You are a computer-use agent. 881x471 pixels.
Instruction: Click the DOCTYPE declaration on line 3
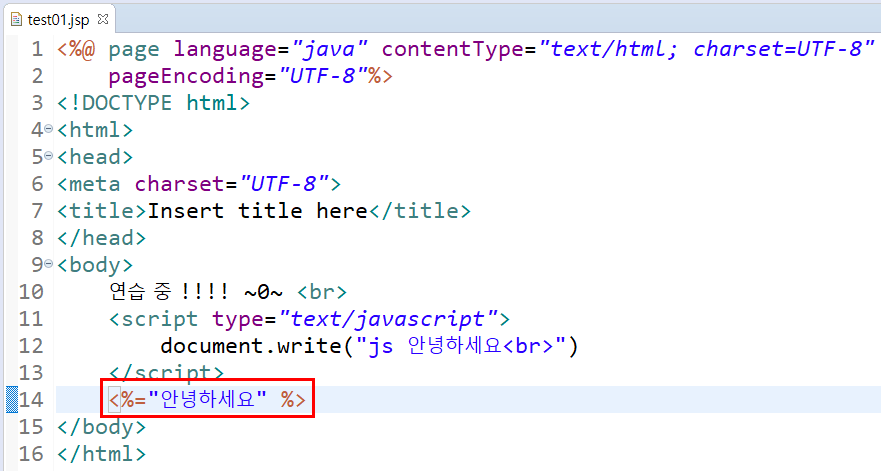153,103
